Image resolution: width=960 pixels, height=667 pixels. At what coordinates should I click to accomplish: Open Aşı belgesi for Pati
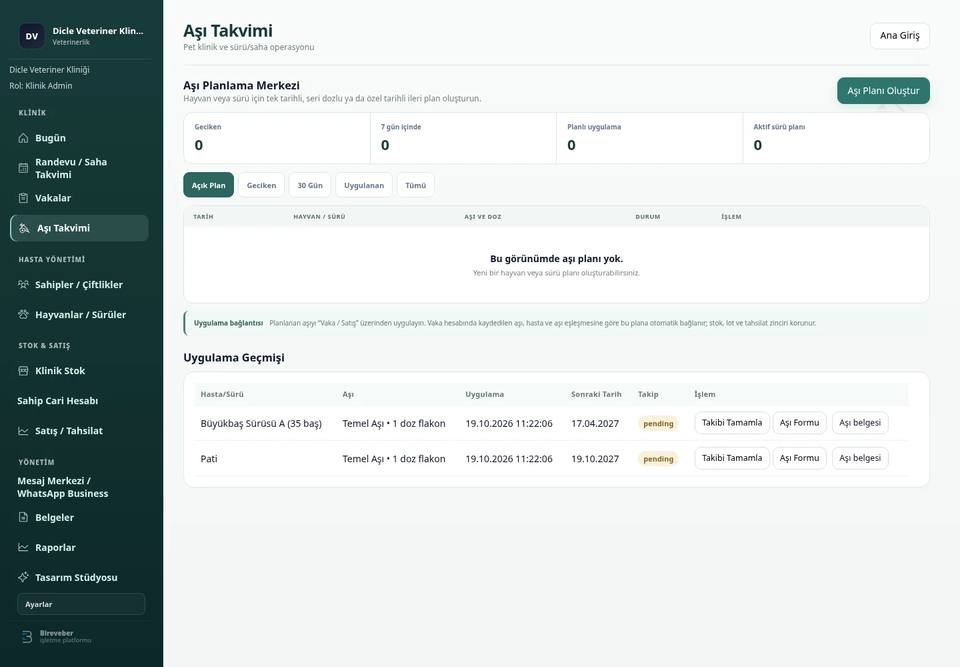pos(860,458)
